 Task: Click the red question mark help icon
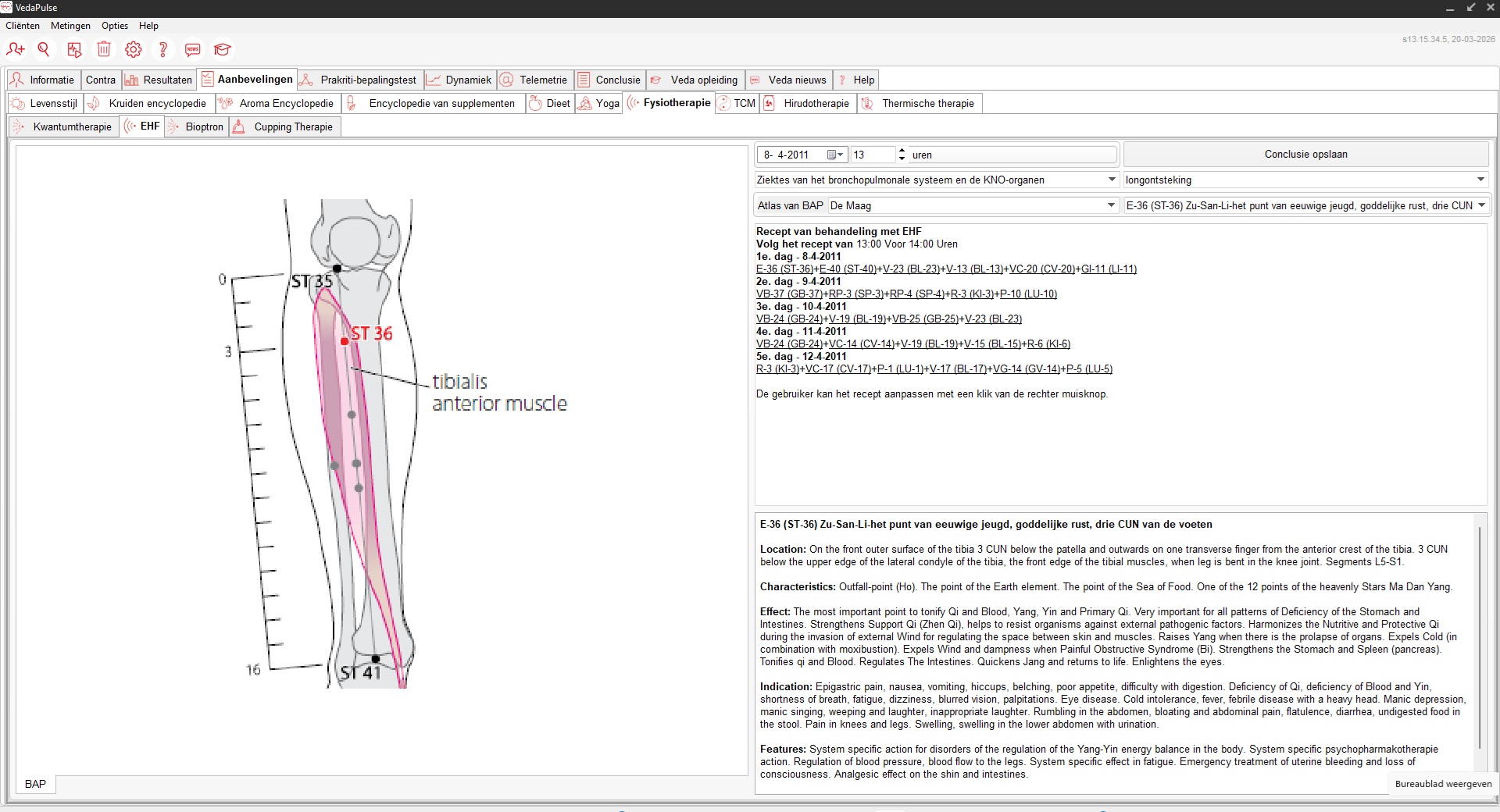click(163, 50)
